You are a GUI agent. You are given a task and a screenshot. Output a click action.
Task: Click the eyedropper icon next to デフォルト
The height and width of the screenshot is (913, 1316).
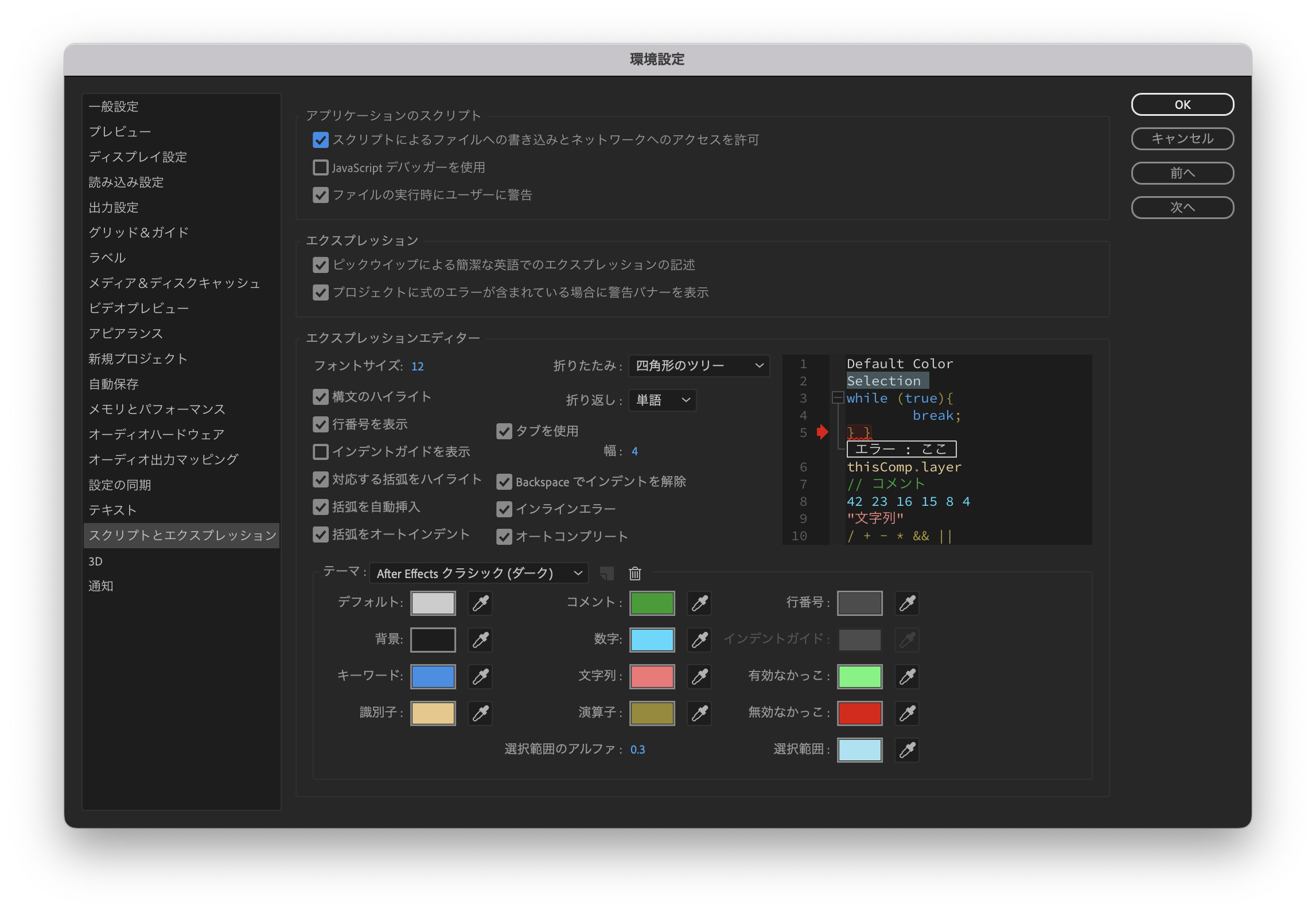(481, 602)
